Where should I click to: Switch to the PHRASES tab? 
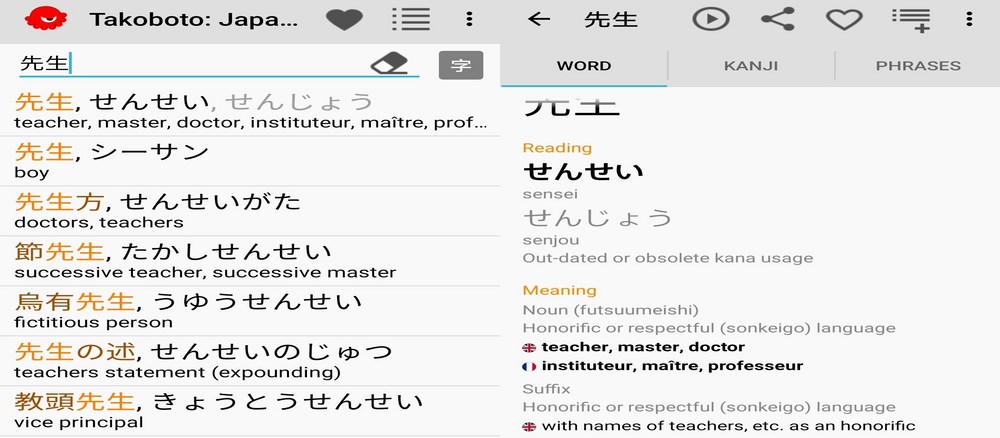click(x=917, y=66)
